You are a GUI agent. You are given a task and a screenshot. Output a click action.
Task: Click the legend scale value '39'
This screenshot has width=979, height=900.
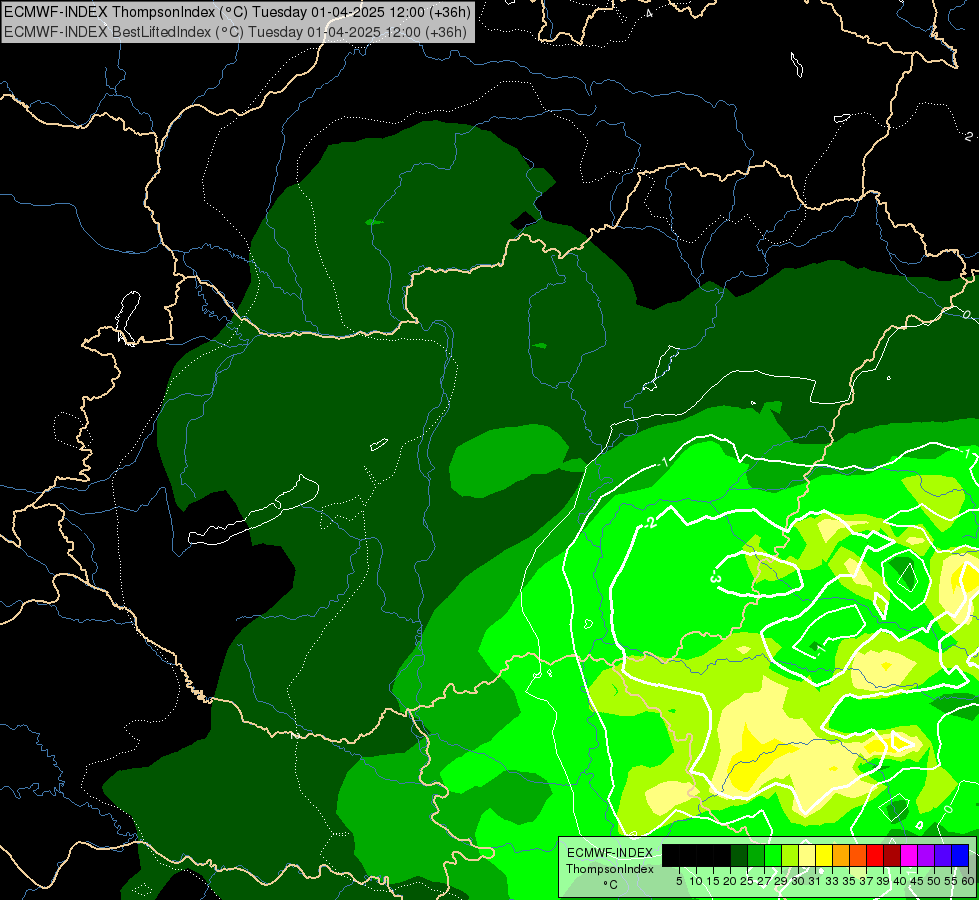883,881
